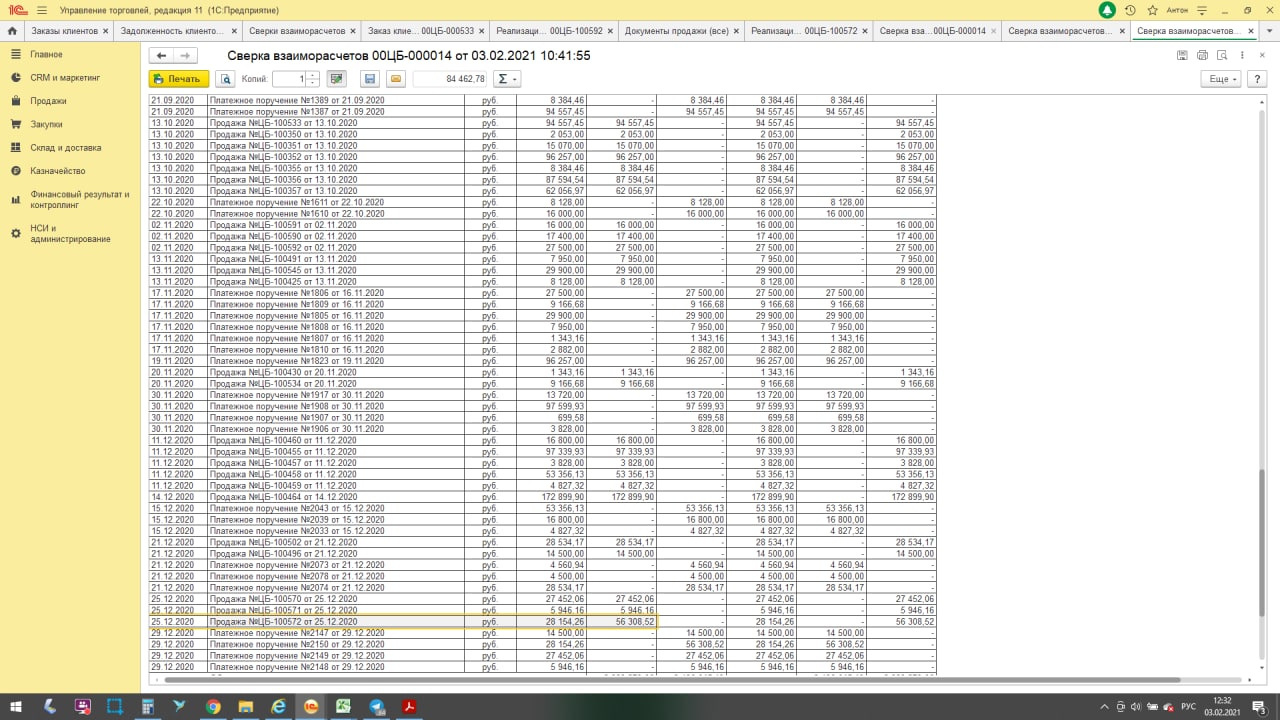The height and width of the screenshot is (720, 1280).
Task: Switch to Реализаци... 00ЦБ-100572 tab
Action: point(804,31)
